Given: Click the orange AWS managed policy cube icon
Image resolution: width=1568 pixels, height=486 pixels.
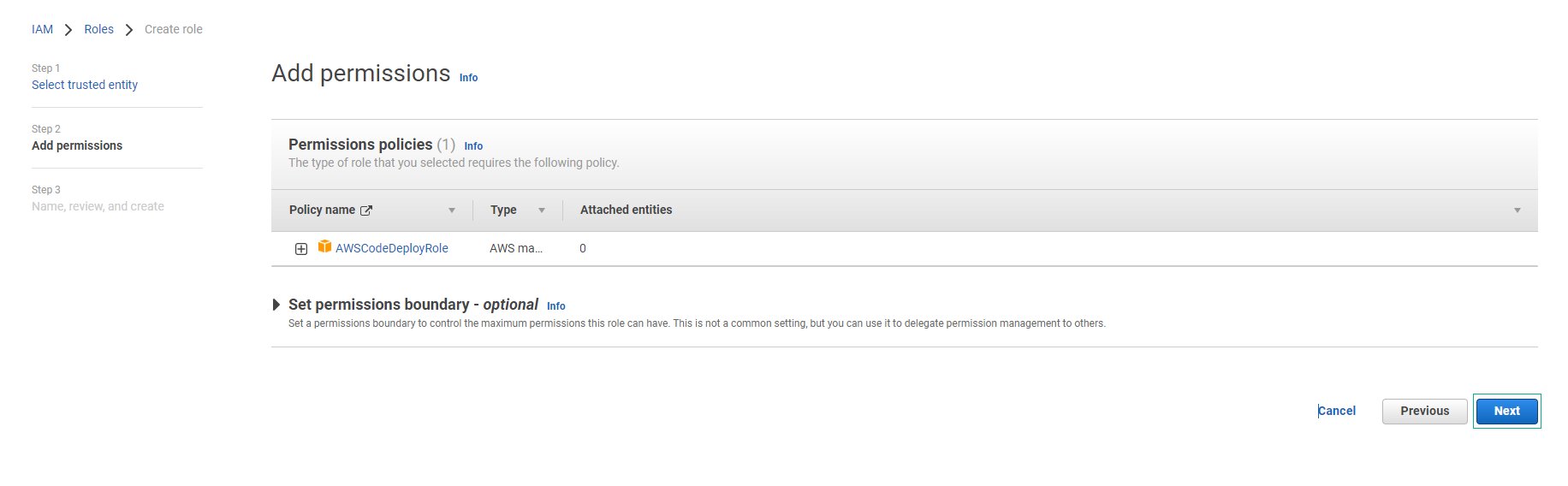Looking at the screenshot, I should [324, 246].
